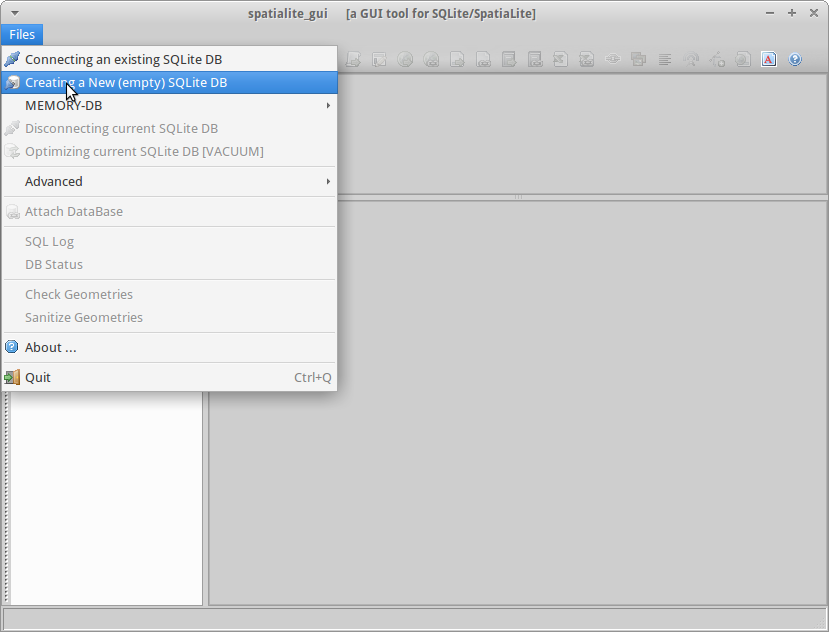This screenshot has height=632, width=829.
Task: Select Disconnecting current SQLite DB
Action: tap(169, 129)
